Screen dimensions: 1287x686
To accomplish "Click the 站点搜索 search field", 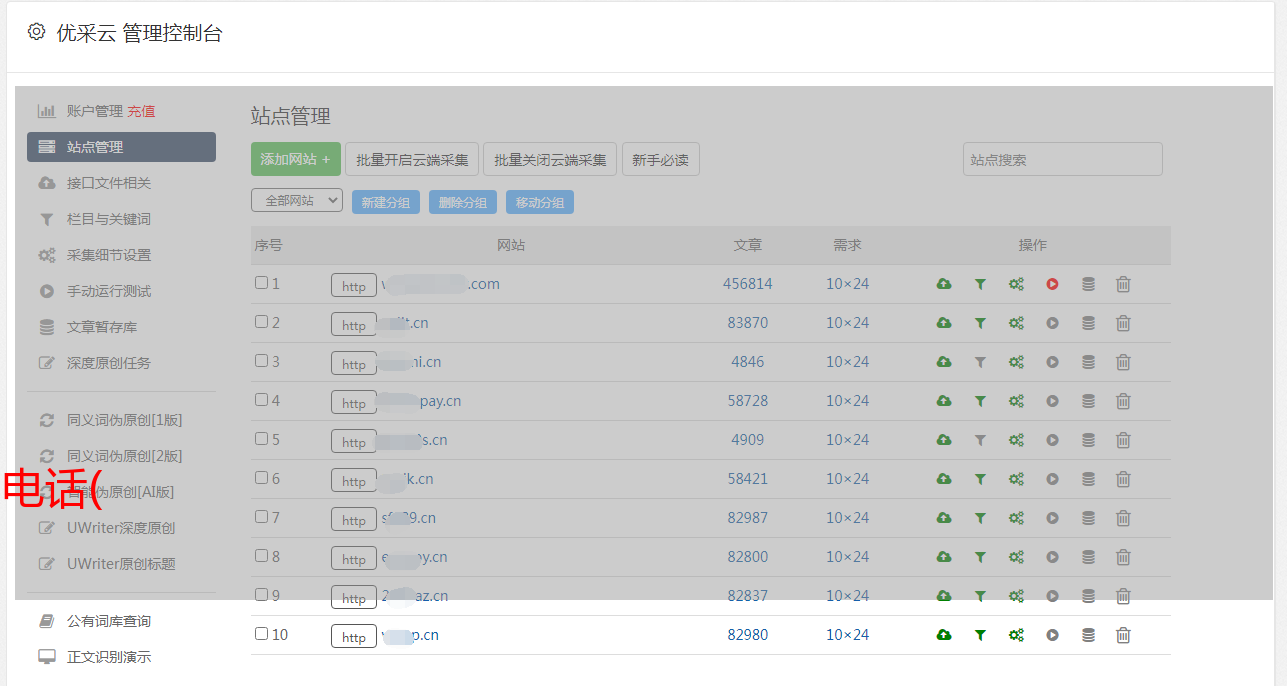I will (x=1062, y=159).
